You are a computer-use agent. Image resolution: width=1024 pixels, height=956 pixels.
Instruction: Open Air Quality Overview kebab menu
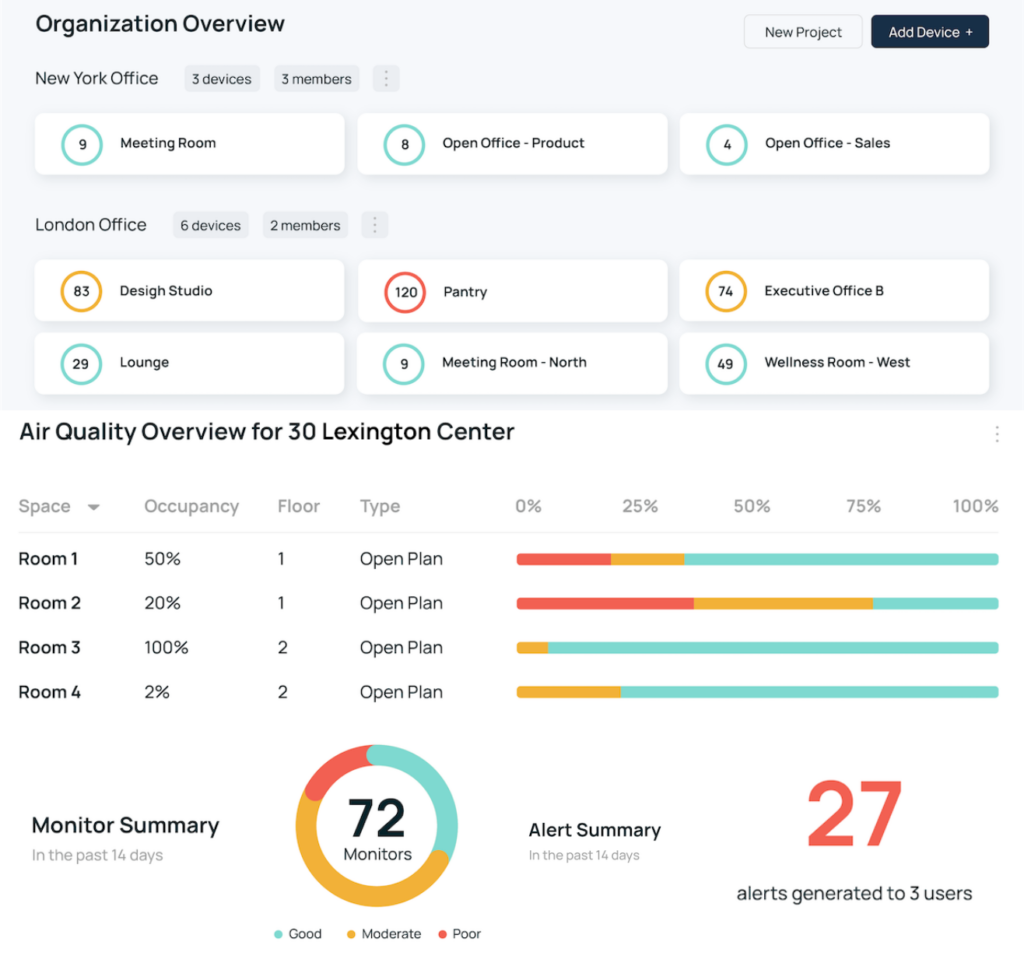pos(996,434)
